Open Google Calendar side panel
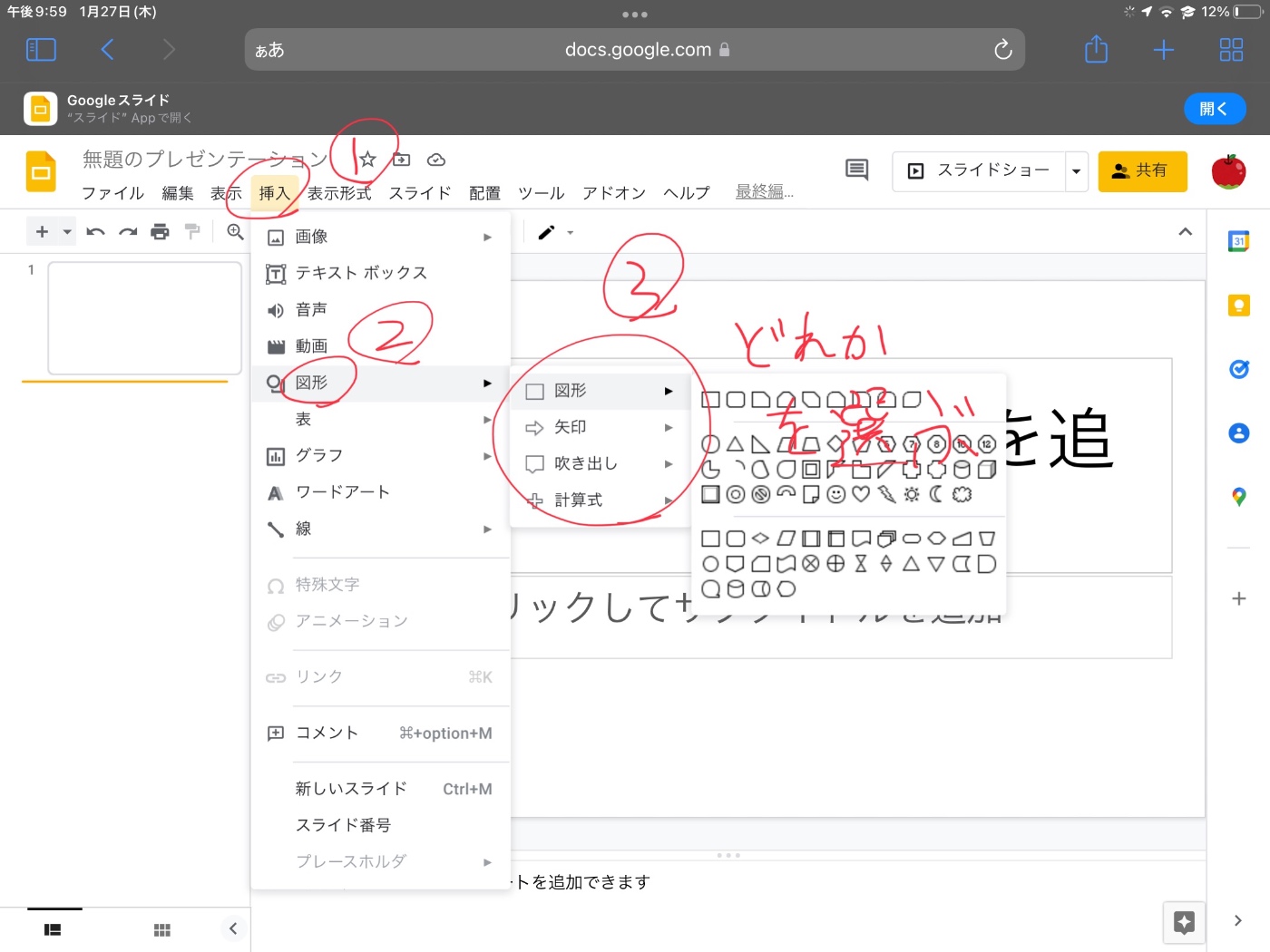This screenshot has height=952, width=1270. [x=1238, y=241]
